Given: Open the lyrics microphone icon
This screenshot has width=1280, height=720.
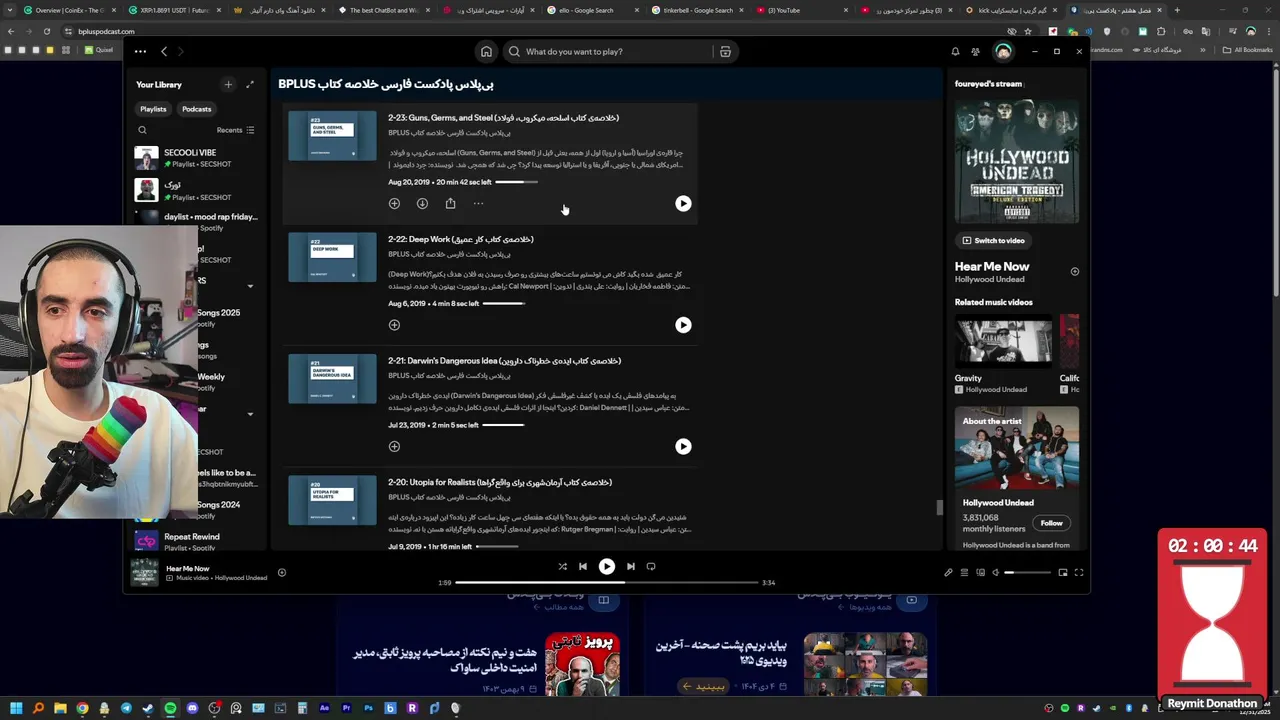Looking at the screenshot, I should [x=948, y=572].
